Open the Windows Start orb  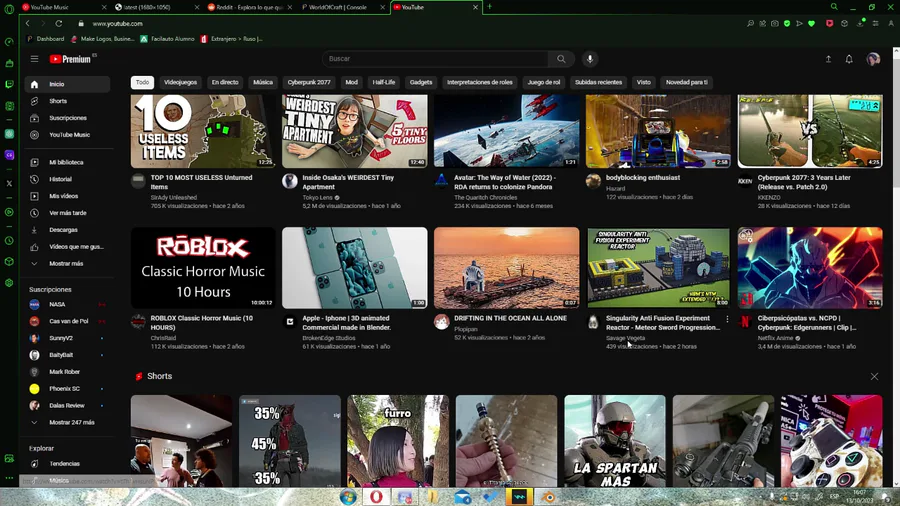pos(348,497)
